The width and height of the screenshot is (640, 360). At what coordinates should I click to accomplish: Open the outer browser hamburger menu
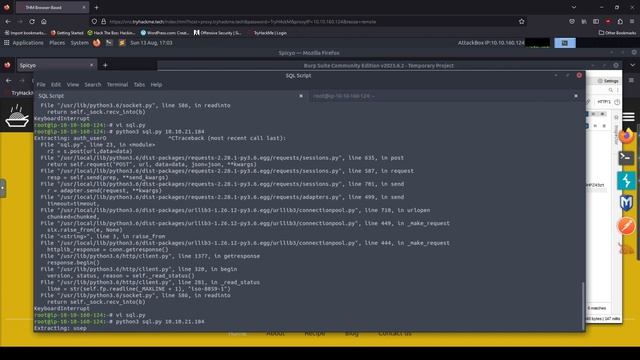[x=632, y=21]
